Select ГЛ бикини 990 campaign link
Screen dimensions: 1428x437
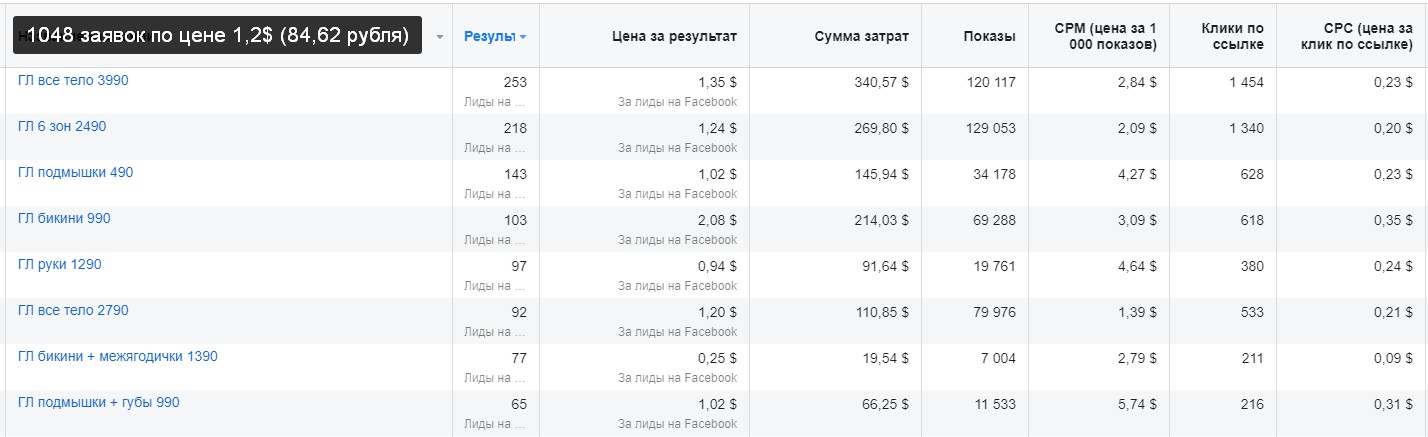[64, 218]
